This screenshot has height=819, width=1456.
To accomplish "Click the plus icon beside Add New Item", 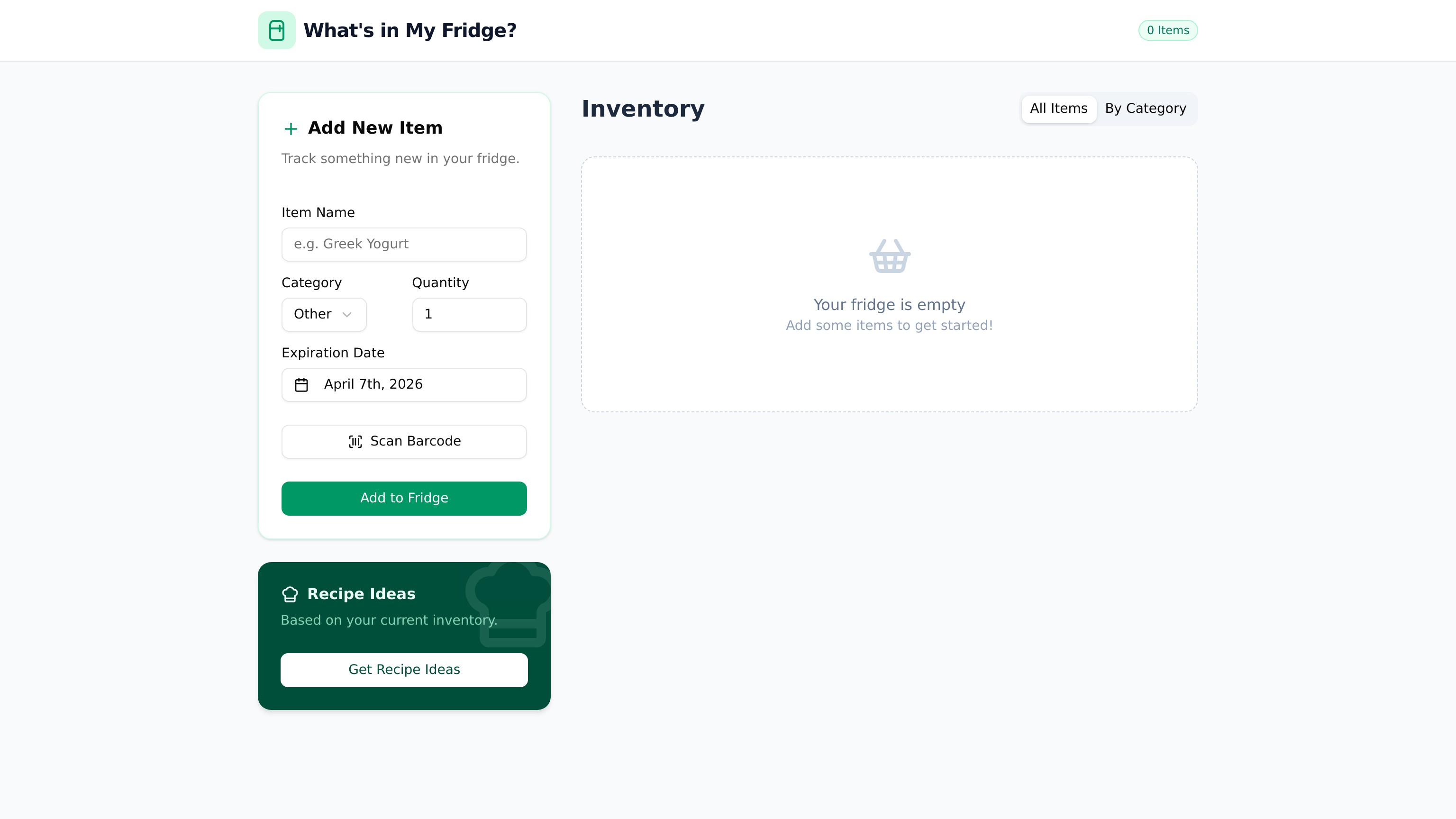I will (x=291, y=129).
